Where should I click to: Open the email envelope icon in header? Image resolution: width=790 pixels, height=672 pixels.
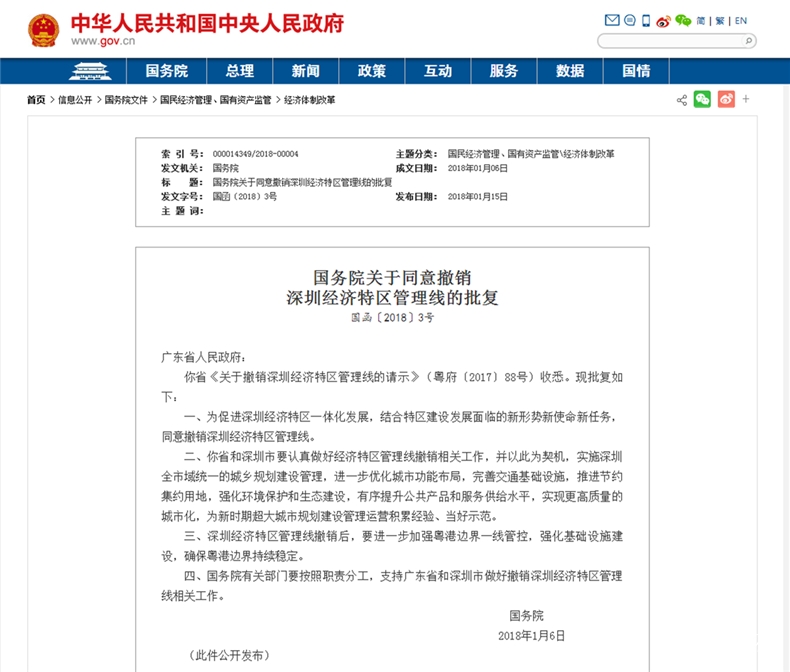coord(612,20)
